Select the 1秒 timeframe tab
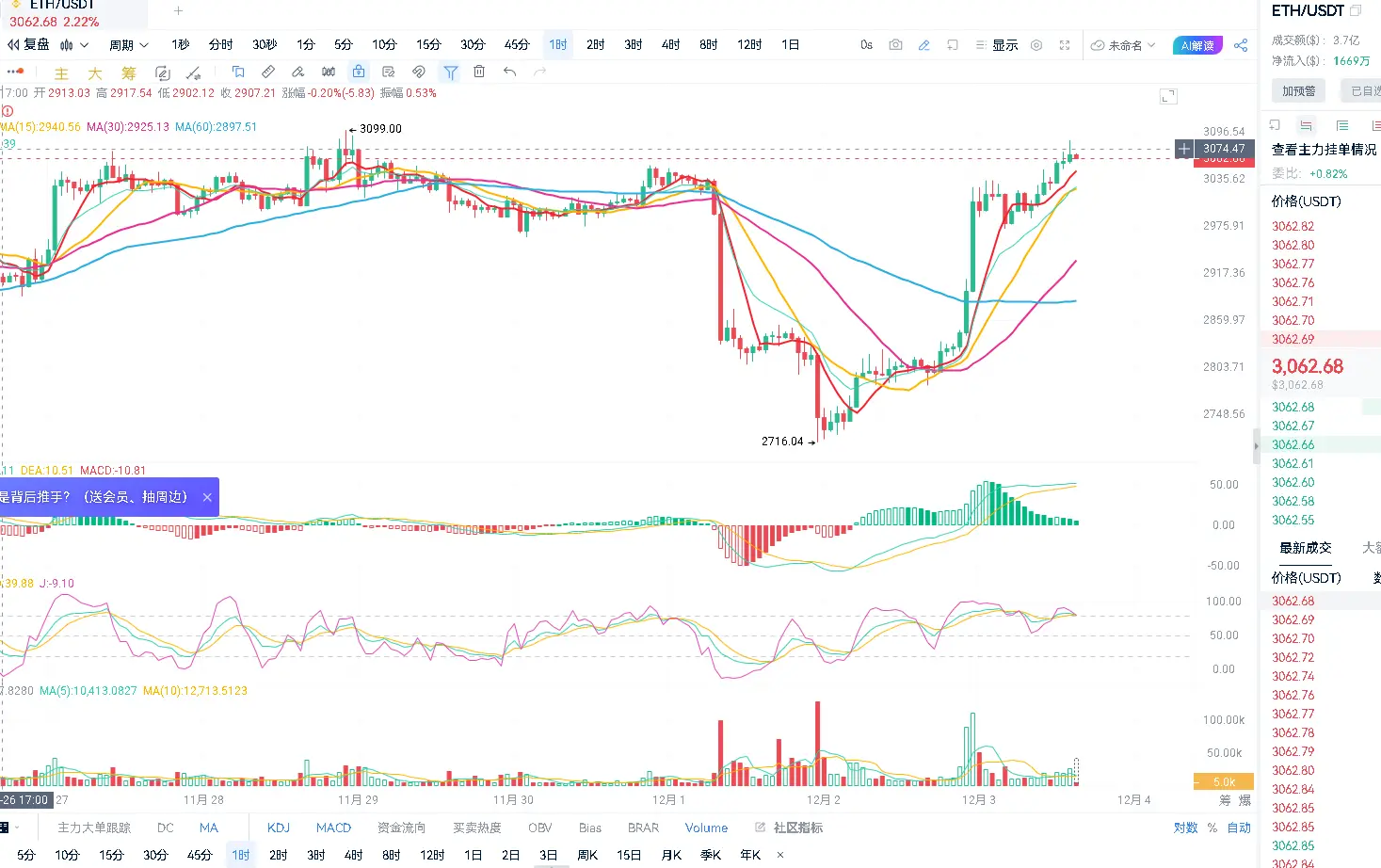This screenshot has width=1381, height=868. pyautogui.click(x=181, y=44)
